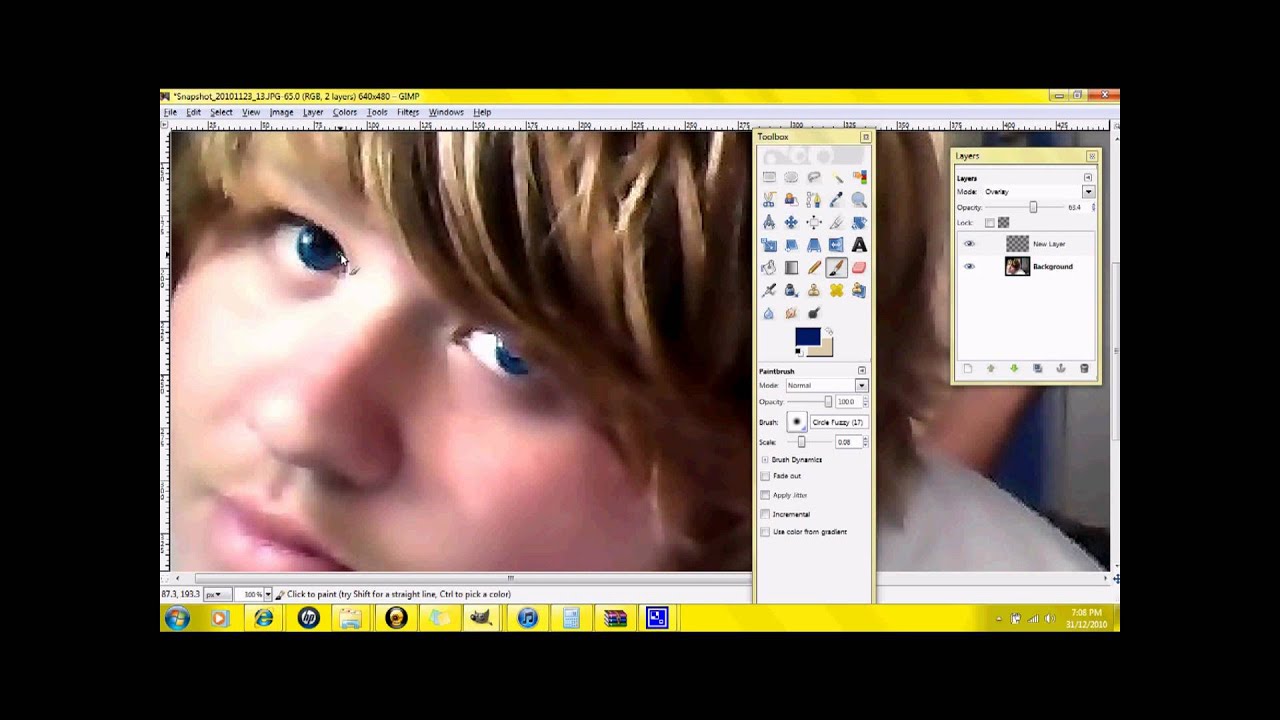Select the Scale tool

pos(769,245)
